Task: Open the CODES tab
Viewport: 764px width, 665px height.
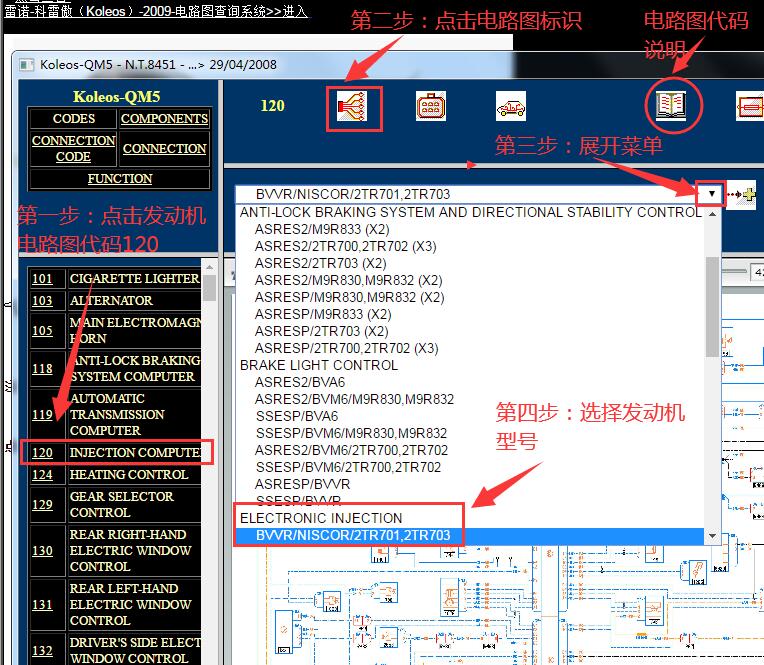Action: click(x=74, y=118)
